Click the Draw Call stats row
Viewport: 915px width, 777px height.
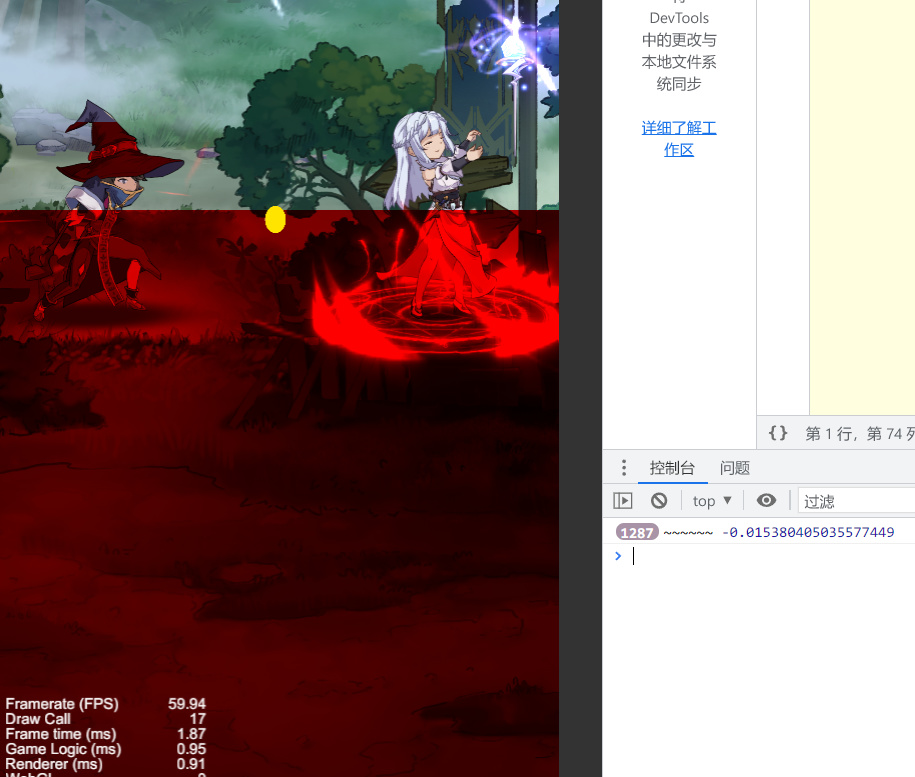click(x=106, y=719)
